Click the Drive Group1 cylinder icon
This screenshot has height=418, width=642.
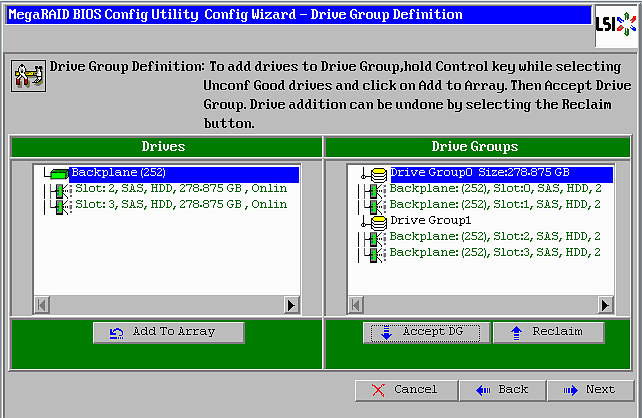pos(378,221)
